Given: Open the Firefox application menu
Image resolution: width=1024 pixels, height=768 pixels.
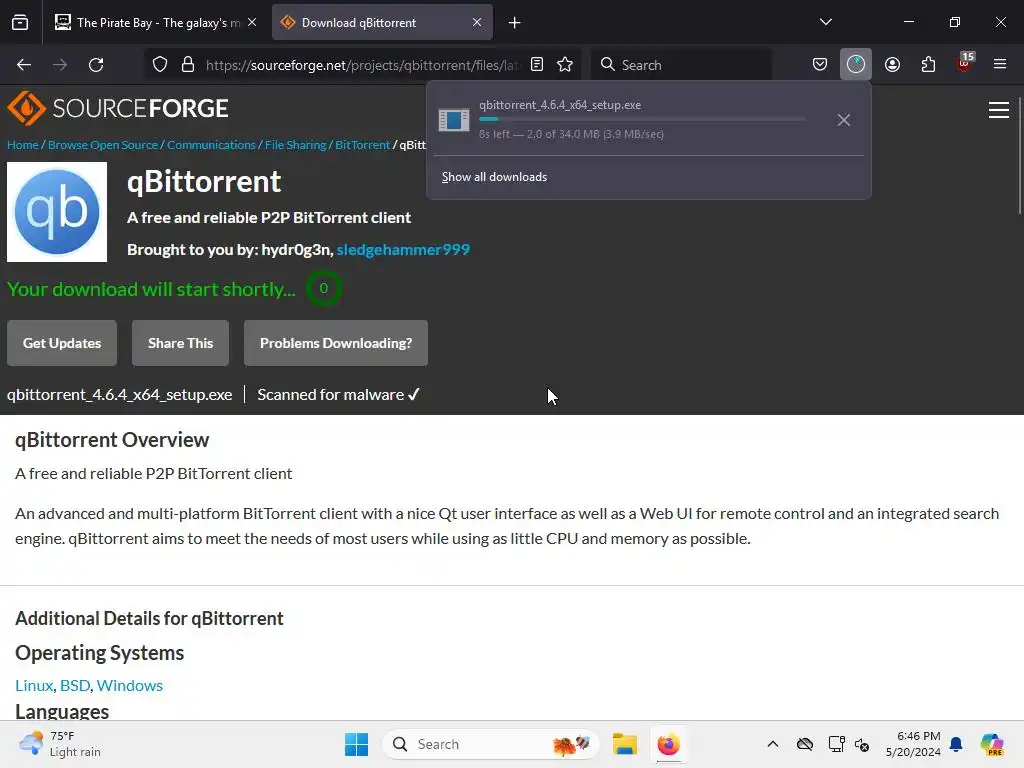Looking at the screenshot, I should coord(1000,65).
